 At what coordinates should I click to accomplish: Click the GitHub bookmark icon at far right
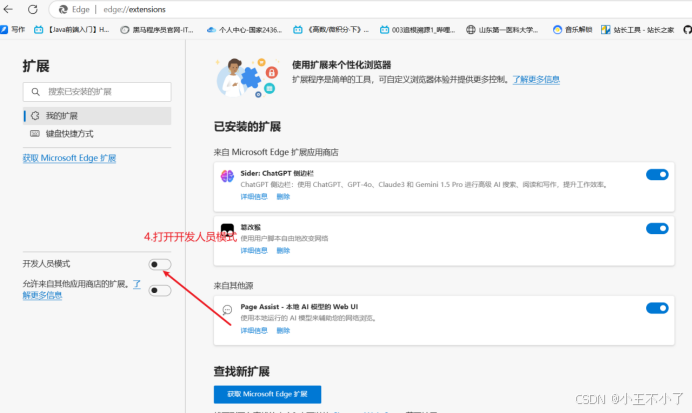point(687,30)
